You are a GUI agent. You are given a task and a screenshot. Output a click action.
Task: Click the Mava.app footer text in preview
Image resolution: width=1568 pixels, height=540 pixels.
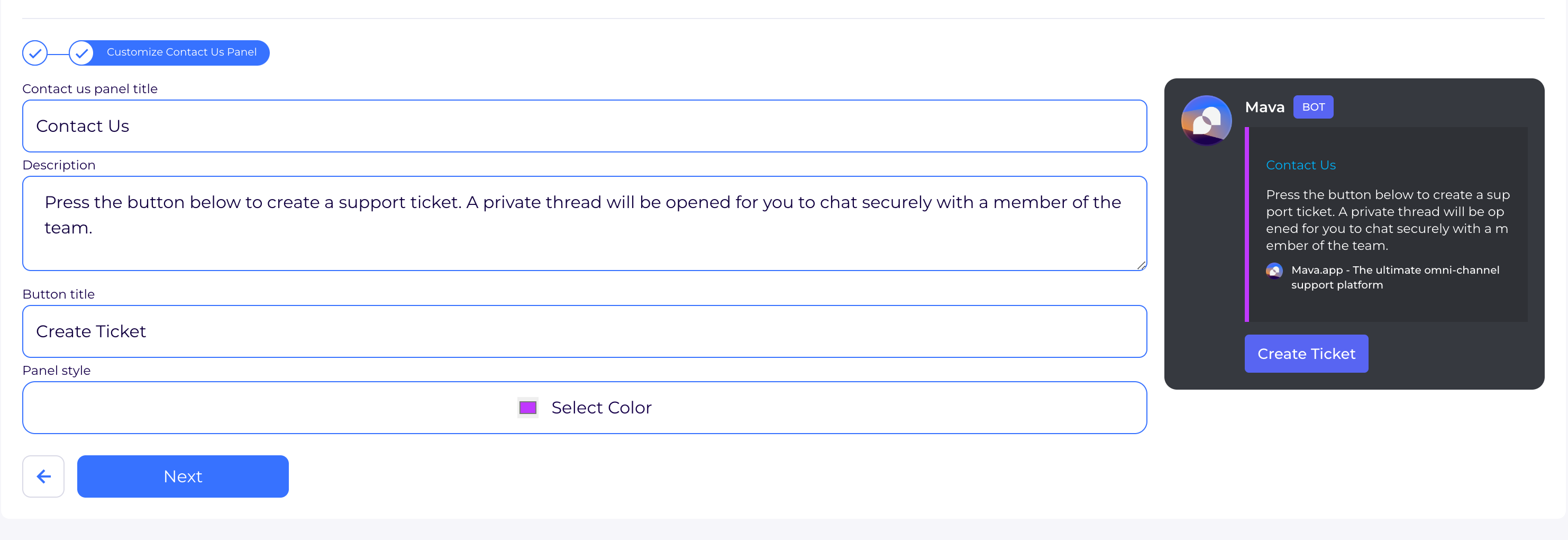tap(1394, 277)
